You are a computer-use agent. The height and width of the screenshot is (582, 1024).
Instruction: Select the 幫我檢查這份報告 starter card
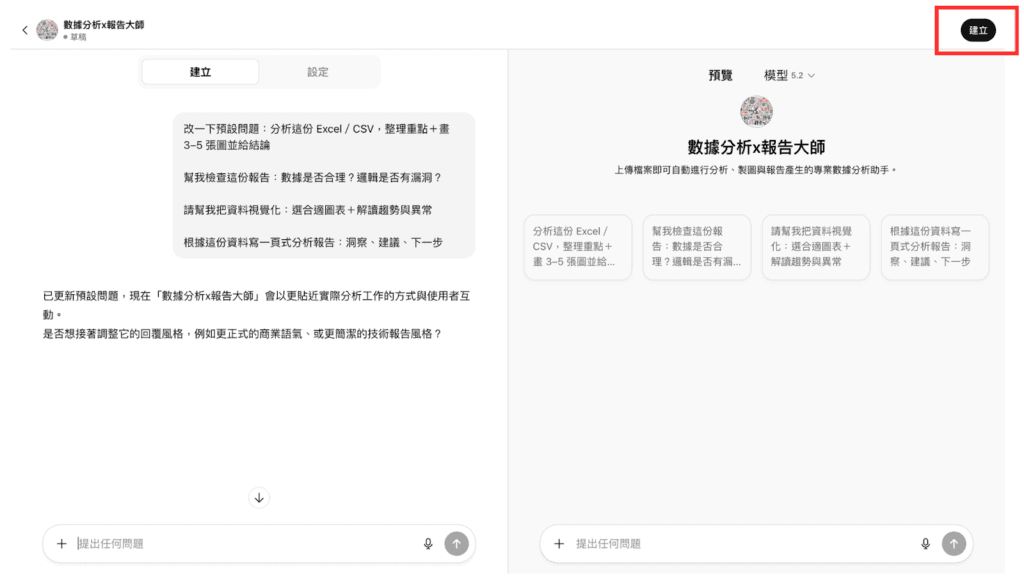tap(696, 246)
